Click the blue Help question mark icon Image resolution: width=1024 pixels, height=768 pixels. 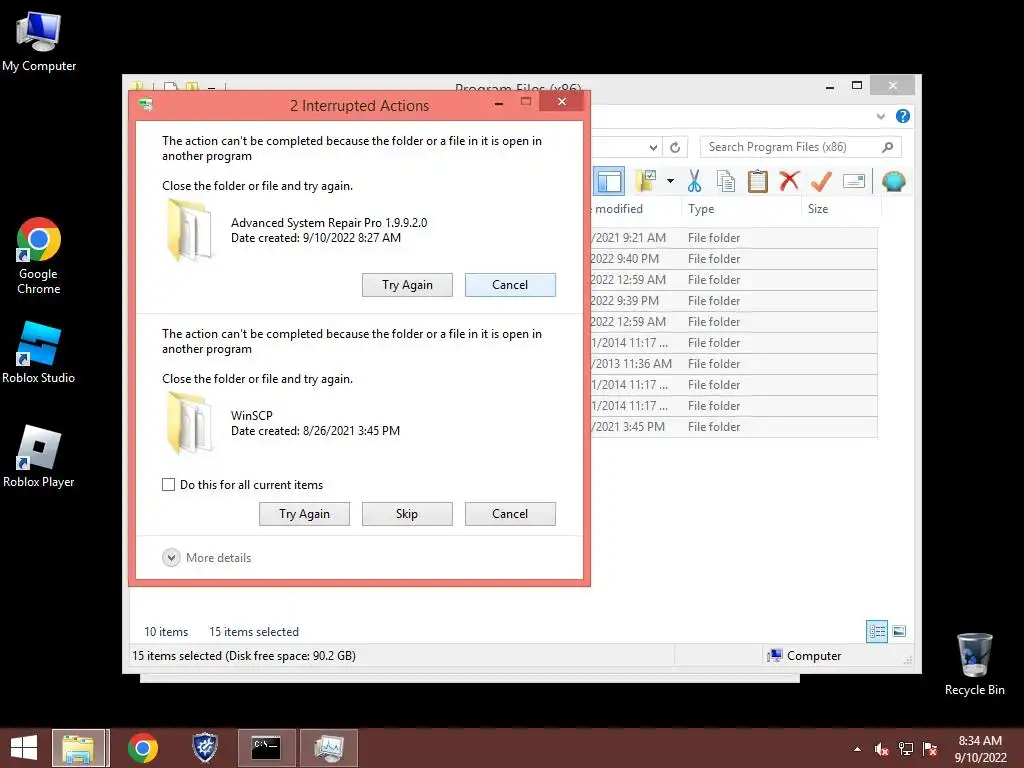click(x=903, y=116)
